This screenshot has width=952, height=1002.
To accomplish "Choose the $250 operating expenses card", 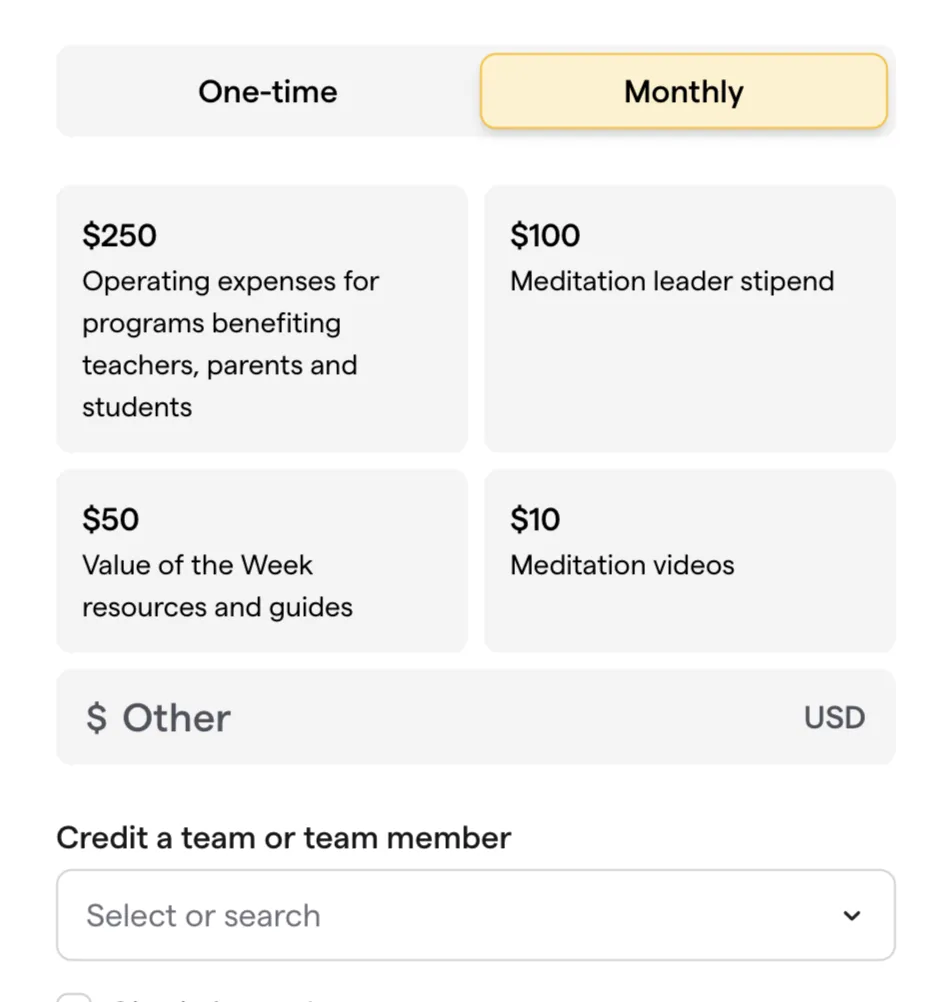I will (262, 318).
